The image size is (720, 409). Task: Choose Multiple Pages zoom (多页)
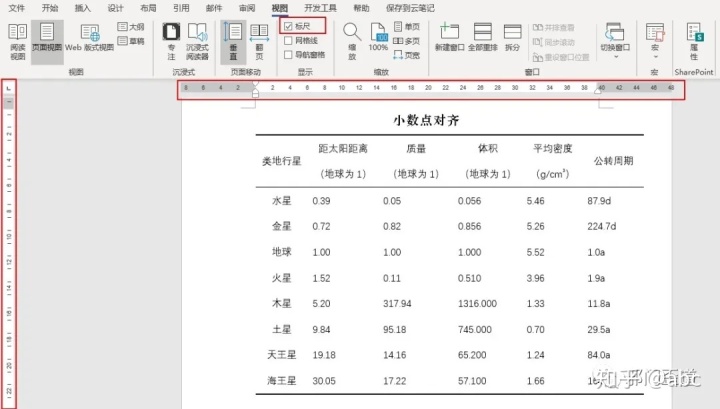(x=407, y=41)
